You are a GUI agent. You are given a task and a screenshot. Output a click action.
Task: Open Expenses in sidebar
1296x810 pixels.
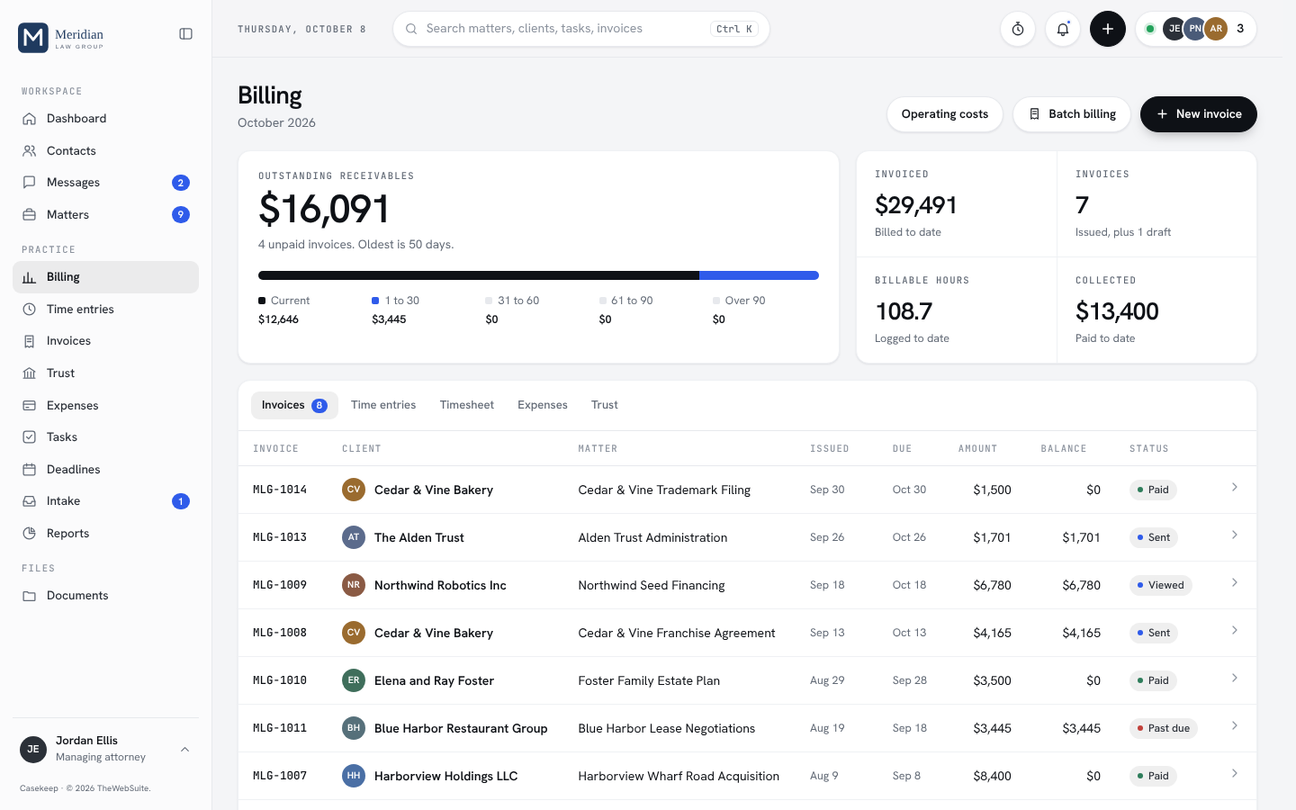(x=106, y=405)
